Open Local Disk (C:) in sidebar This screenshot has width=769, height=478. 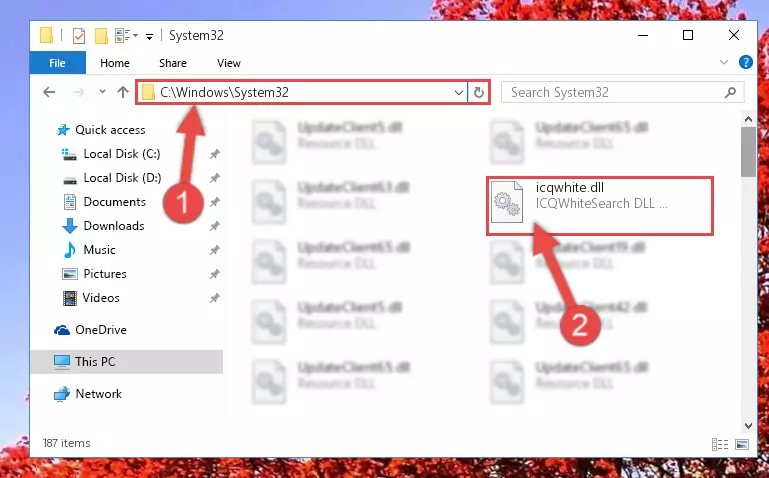click(x=122, y=154)
